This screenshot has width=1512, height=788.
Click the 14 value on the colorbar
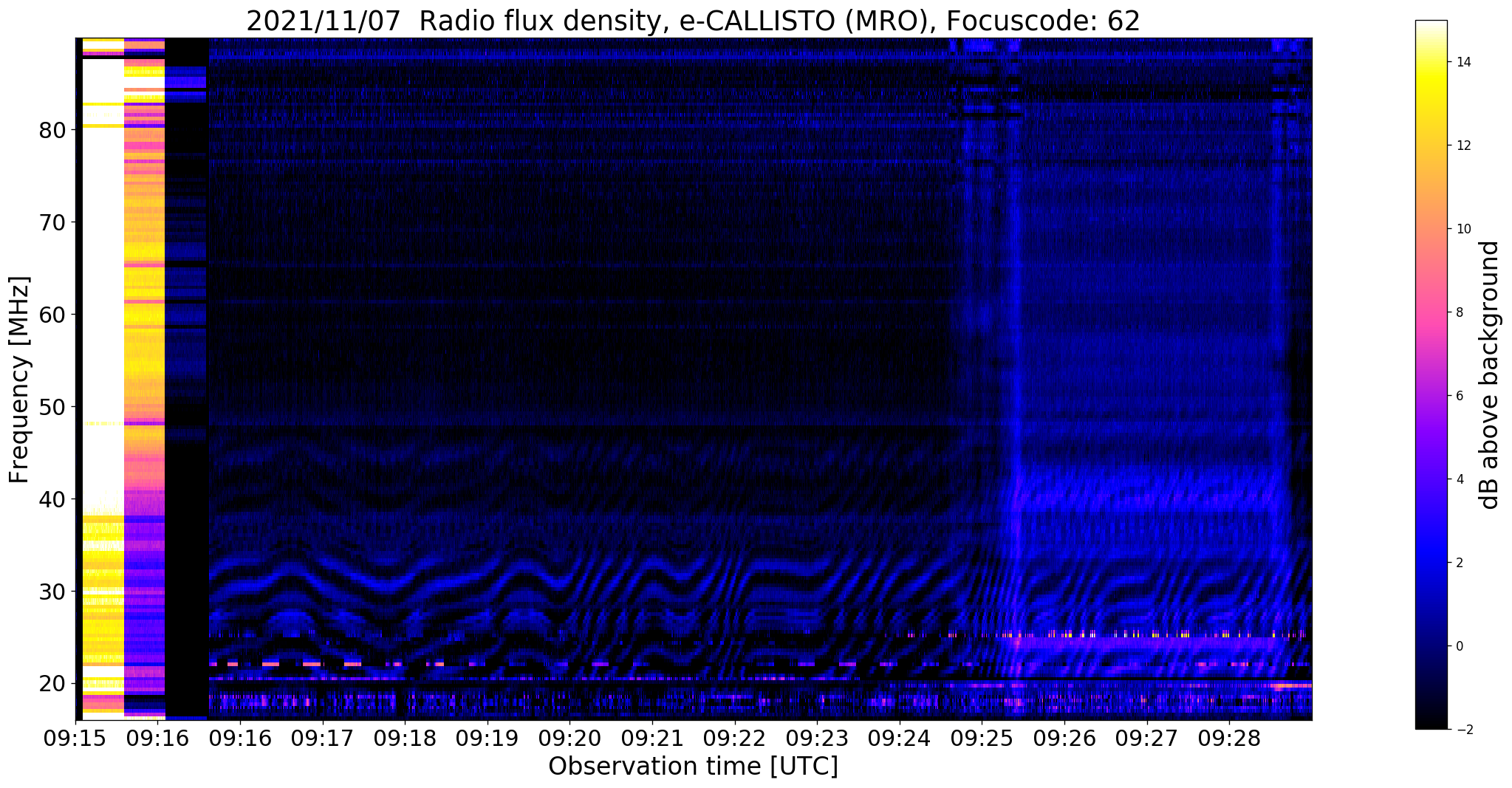pyautogui.click(x=1463, y=63)
